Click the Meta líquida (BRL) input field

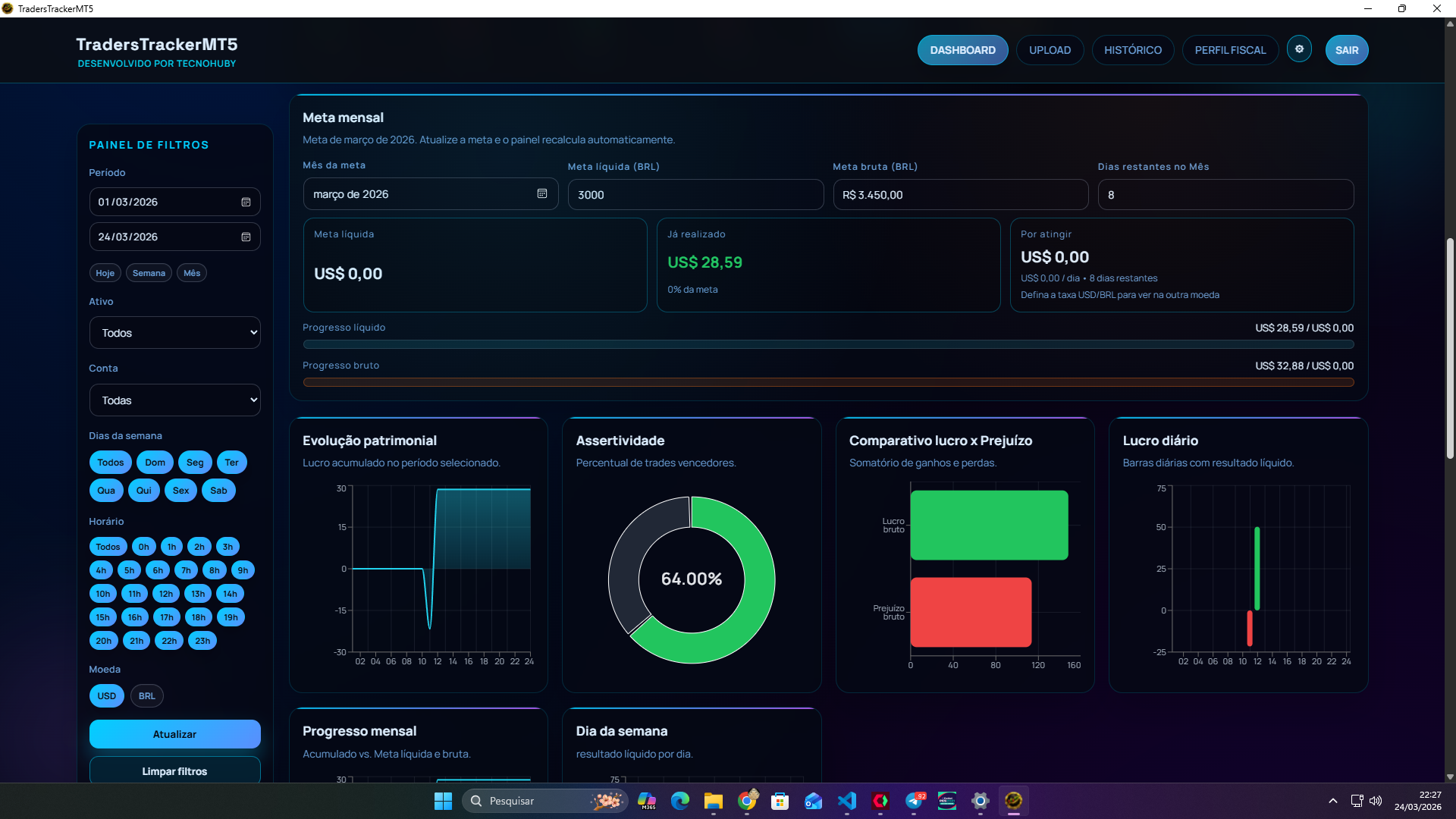[x=695, y=195]
